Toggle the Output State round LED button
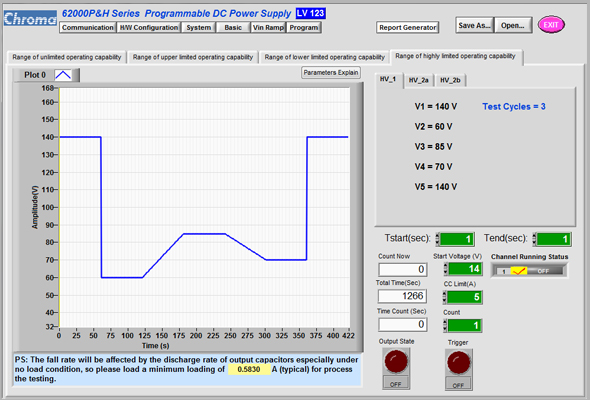The image size is (590, 400). click(x=396, y=362)
